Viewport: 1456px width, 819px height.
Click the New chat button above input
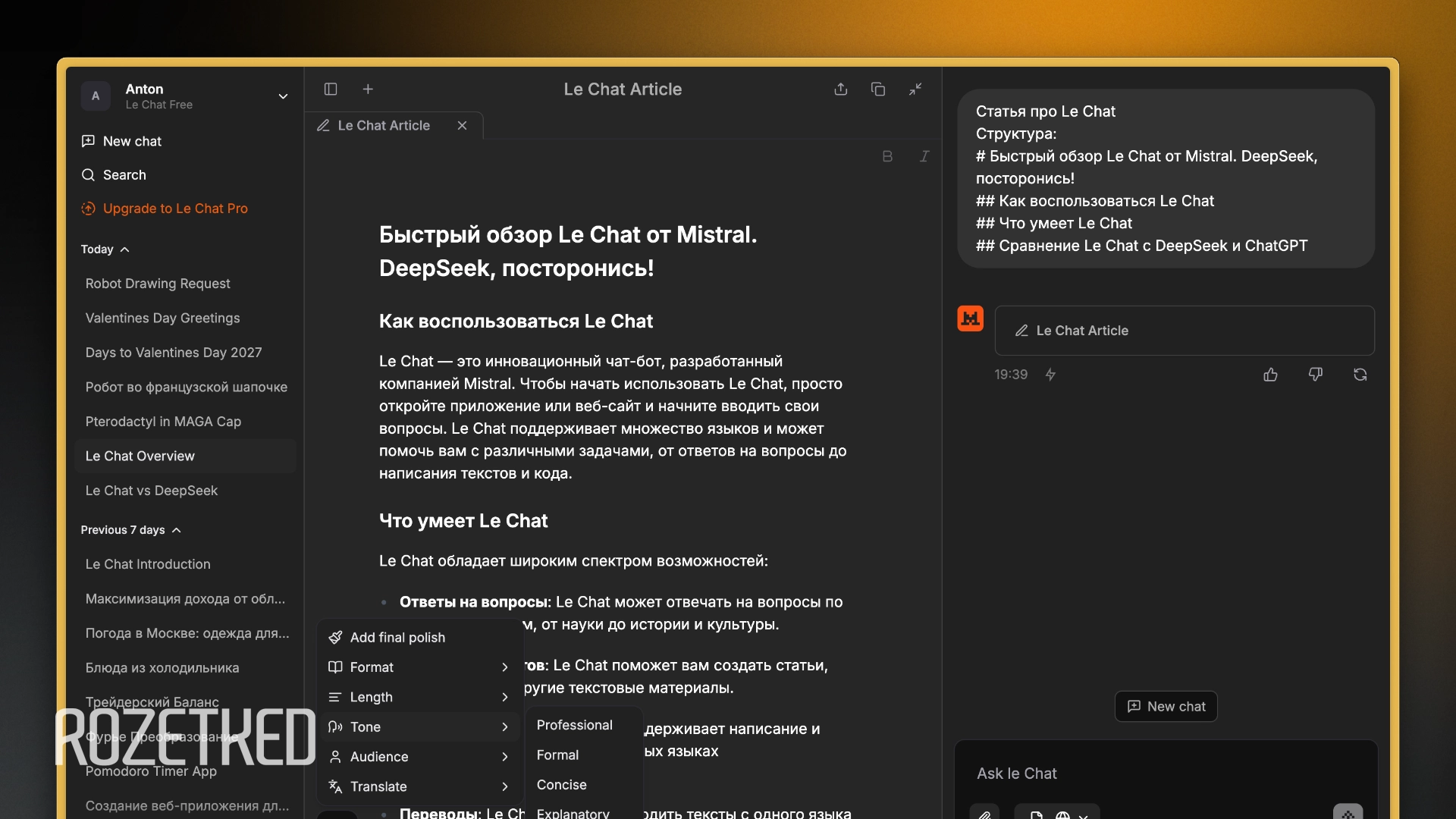click(x=1166, y=707)
